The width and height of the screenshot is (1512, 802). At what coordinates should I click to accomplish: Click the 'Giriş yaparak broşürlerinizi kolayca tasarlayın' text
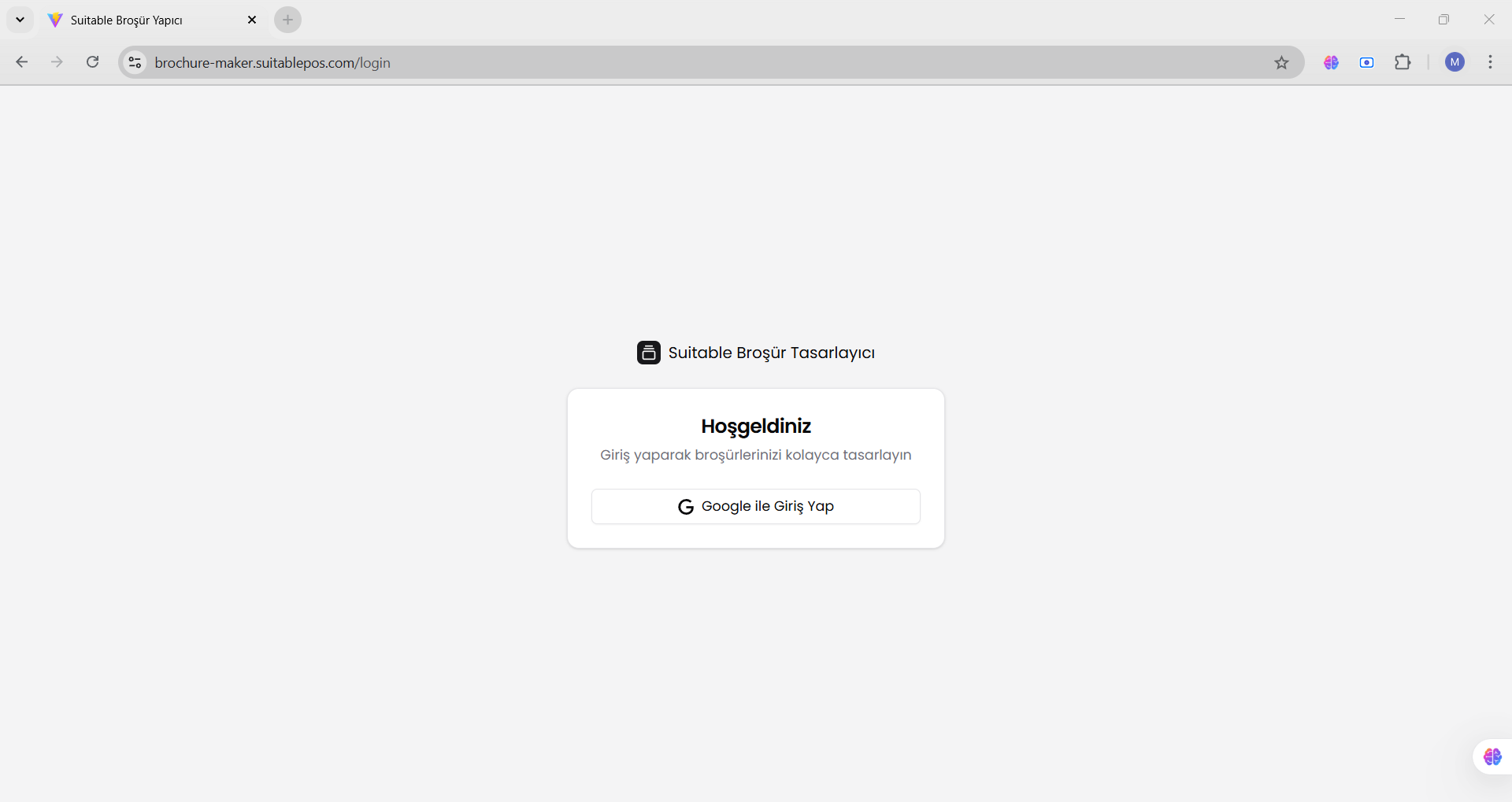756,455
